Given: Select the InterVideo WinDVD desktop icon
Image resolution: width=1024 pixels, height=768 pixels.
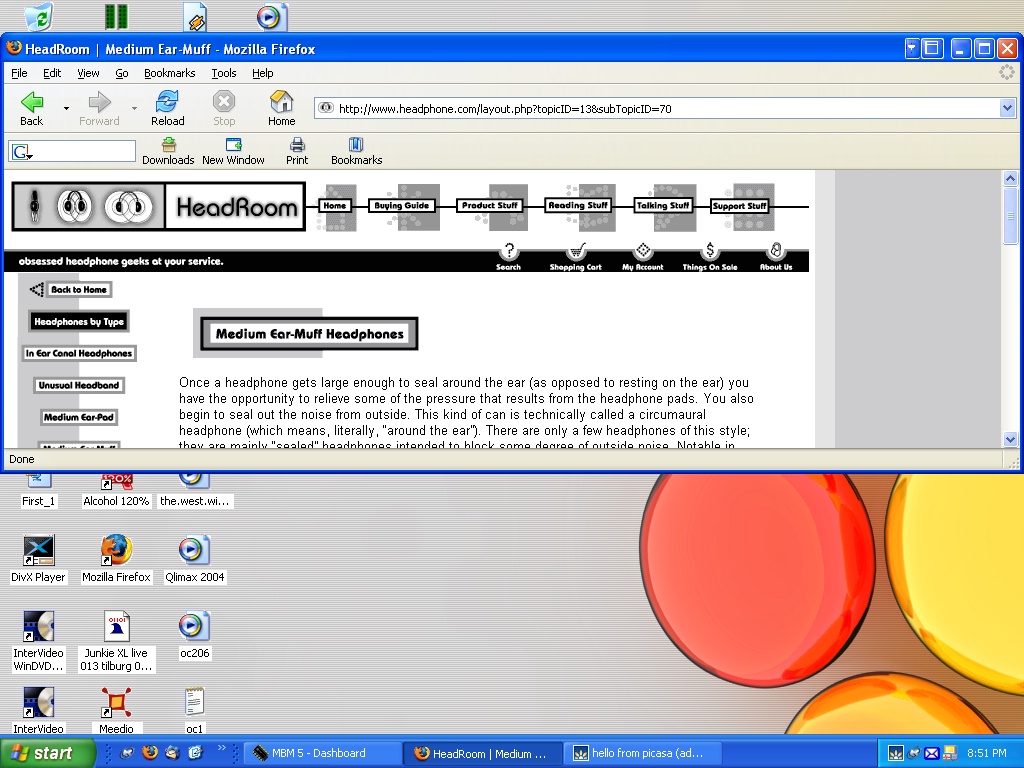Looking at the screenshot, I should click(x=39, y=641).
